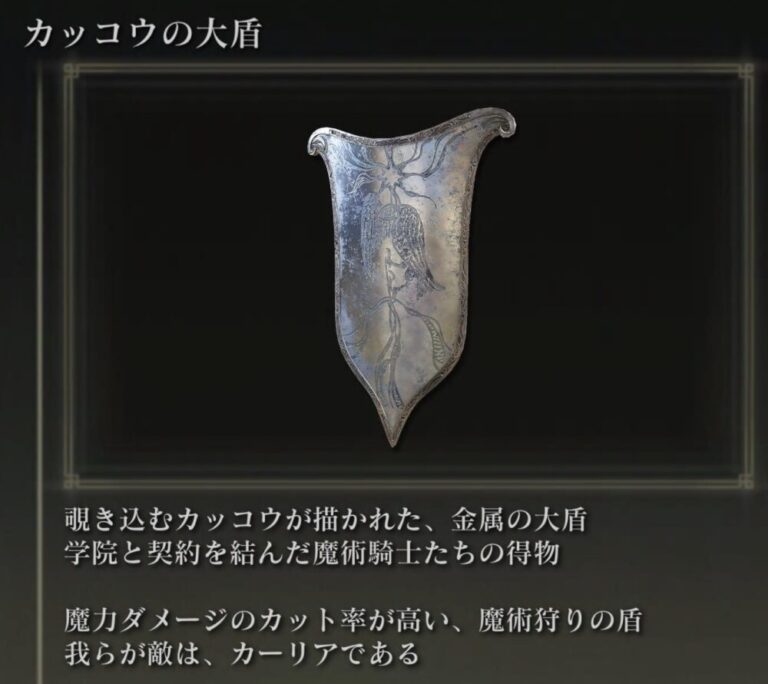Click the phrase 魔術狩りの盾 in description
The width and height of the screenshot is (768, 684).
pos(560,620)
